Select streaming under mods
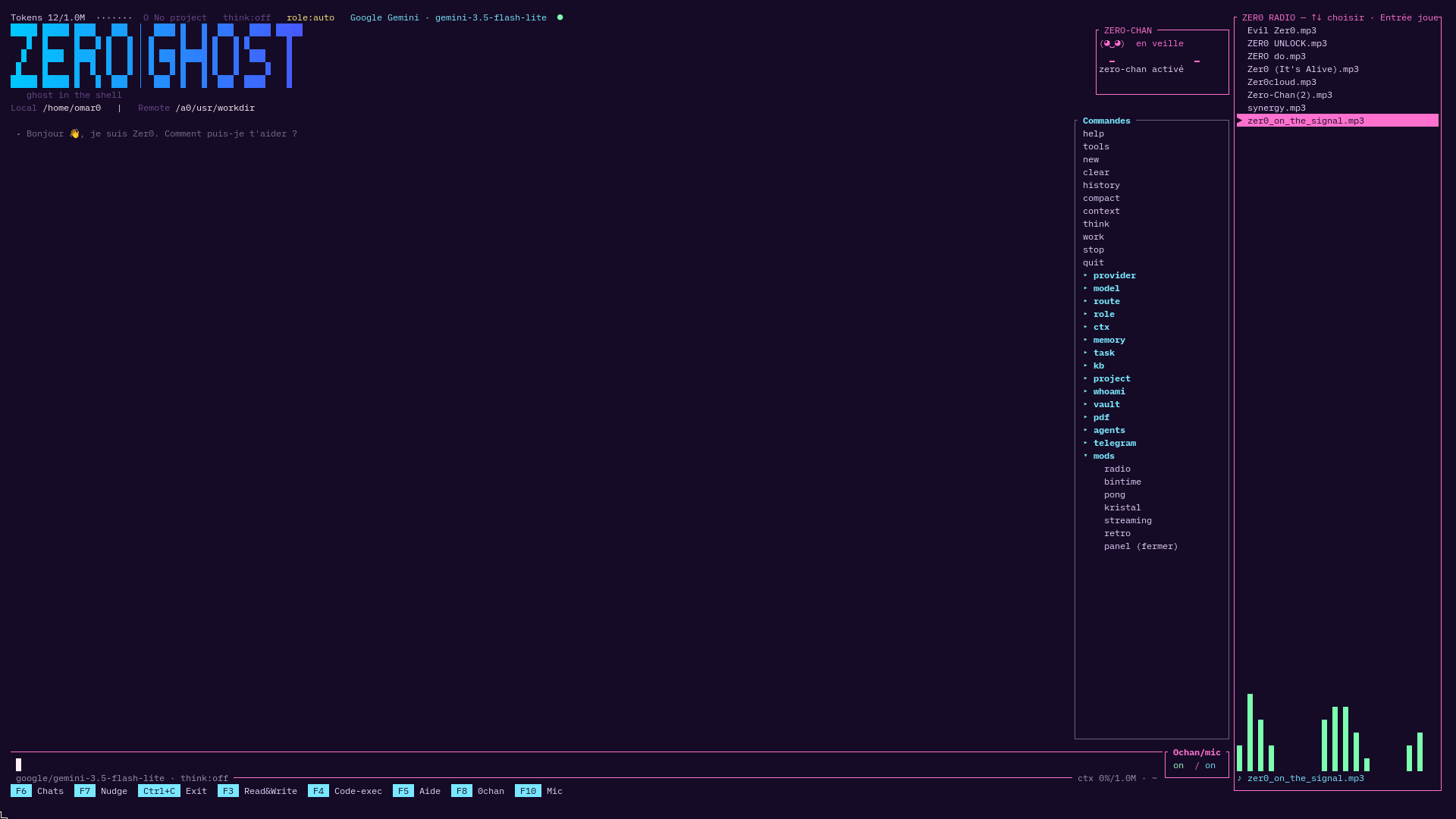Screen dimensions: 1456x819 (1128, 520)
